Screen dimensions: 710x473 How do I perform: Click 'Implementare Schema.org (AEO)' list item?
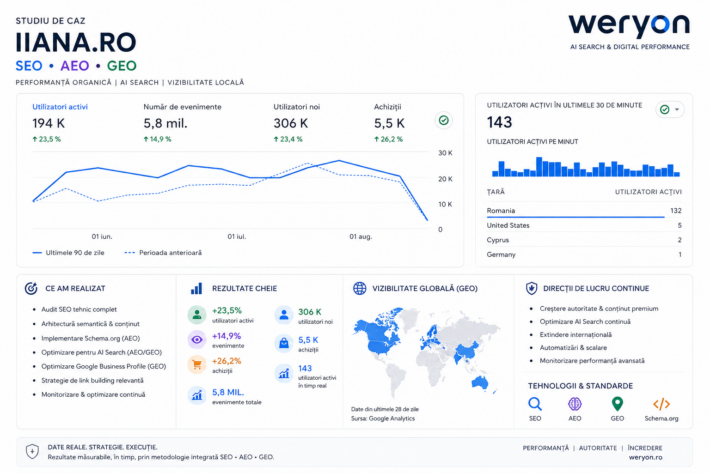click(91, 338)
